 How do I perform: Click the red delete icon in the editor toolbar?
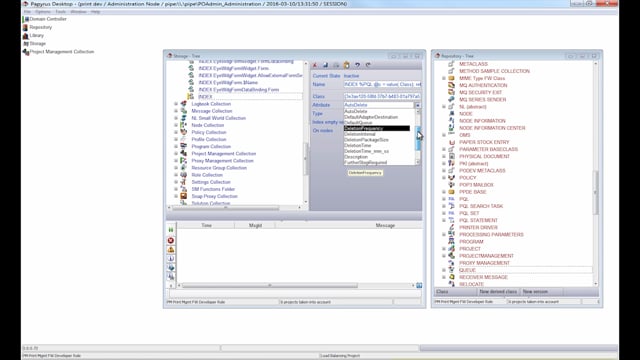[x=315, y=65]
